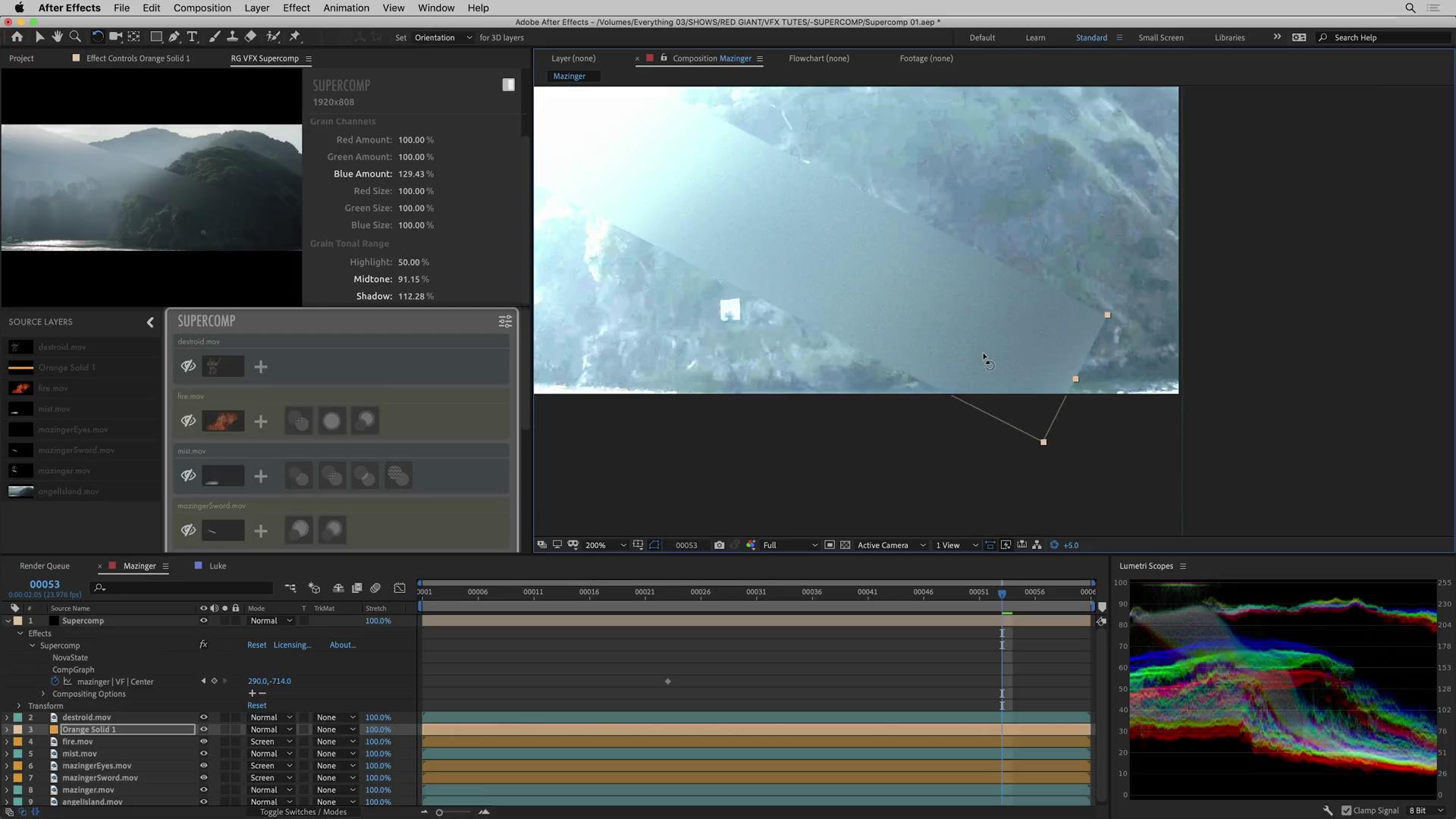Click Reset for Transform property
This screenshot has height=819, width=1456.
(x=257, y=706)
